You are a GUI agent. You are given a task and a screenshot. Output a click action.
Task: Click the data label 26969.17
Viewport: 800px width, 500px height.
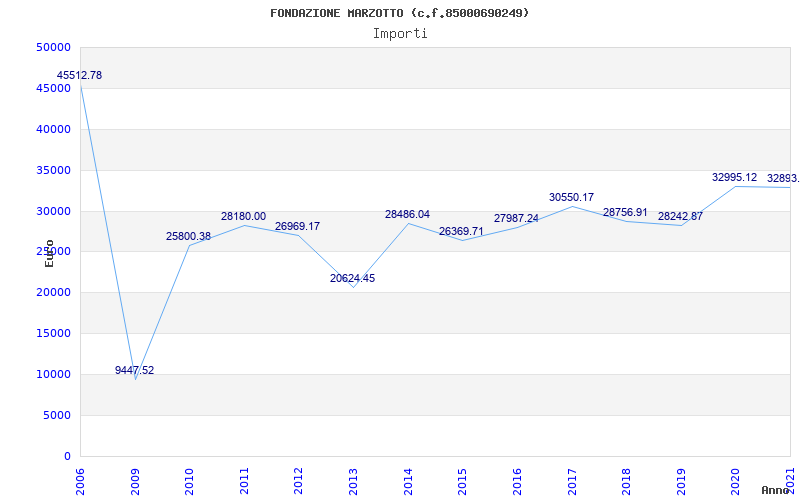coord(297,226)
